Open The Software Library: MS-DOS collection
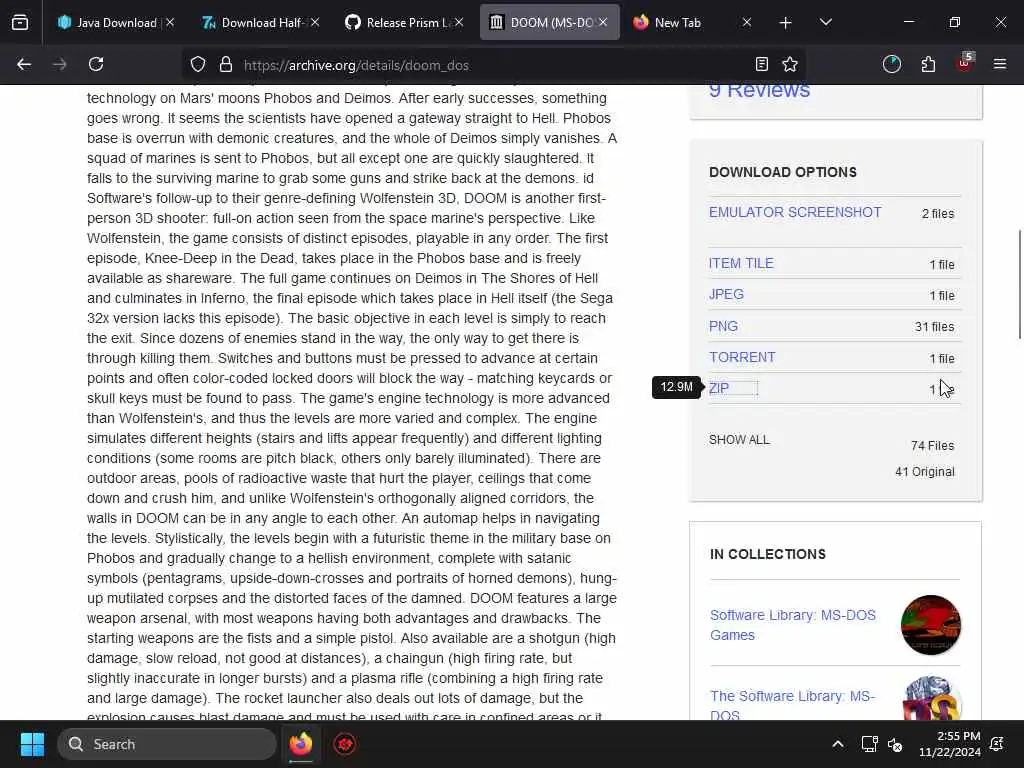 pyautogui.click(x=792, y=705)
